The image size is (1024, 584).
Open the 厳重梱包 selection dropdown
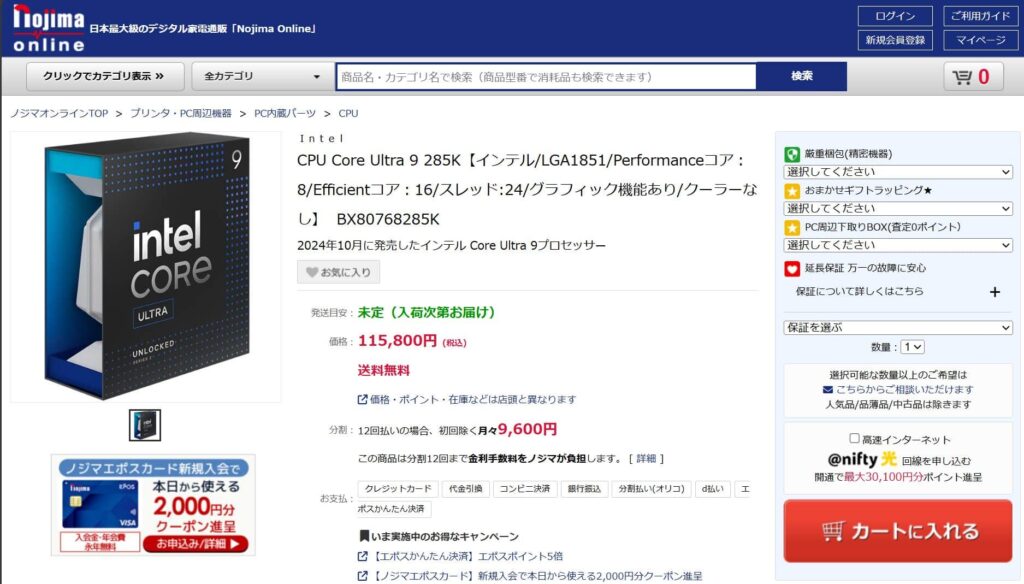898,172
